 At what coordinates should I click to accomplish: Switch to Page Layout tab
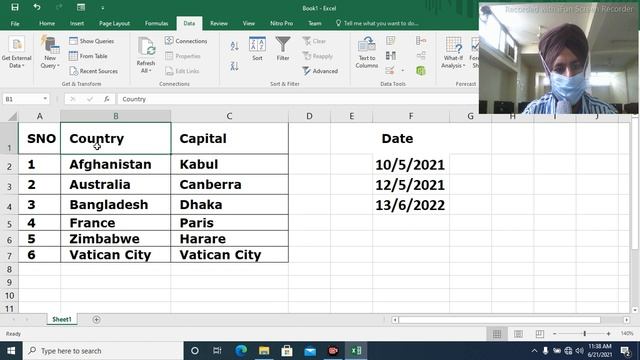114,23
